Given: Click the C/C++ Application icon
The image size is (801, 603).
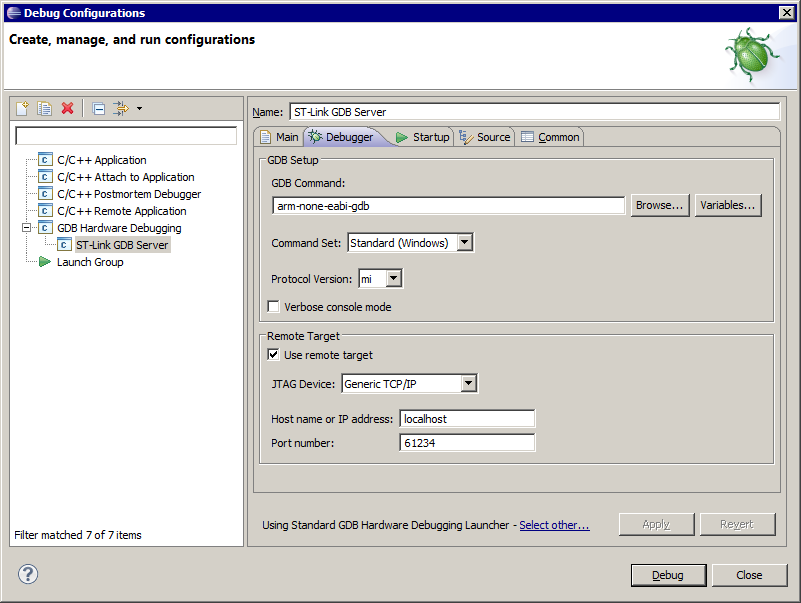Looking at the screenshot, I should 45,160.
